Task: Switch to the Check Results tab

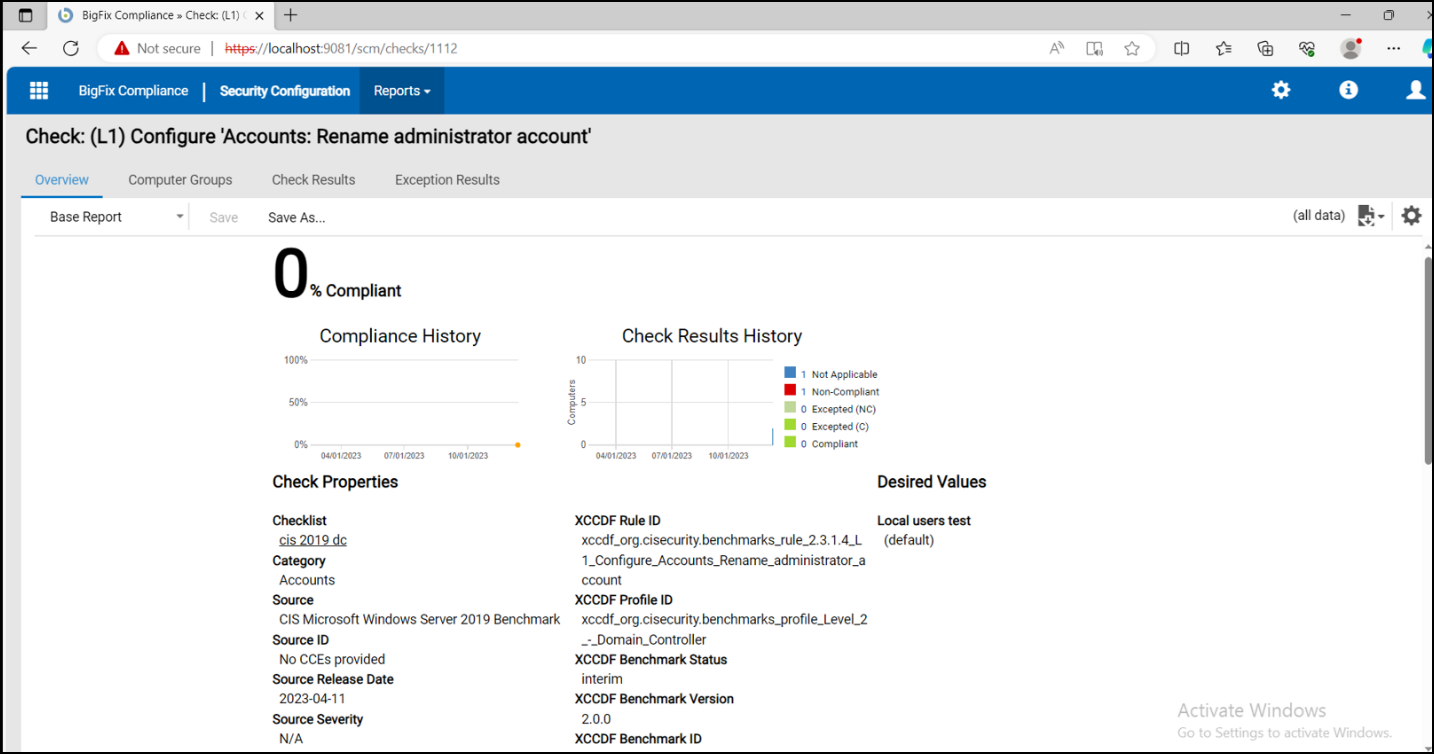Action: pos(313,180)
